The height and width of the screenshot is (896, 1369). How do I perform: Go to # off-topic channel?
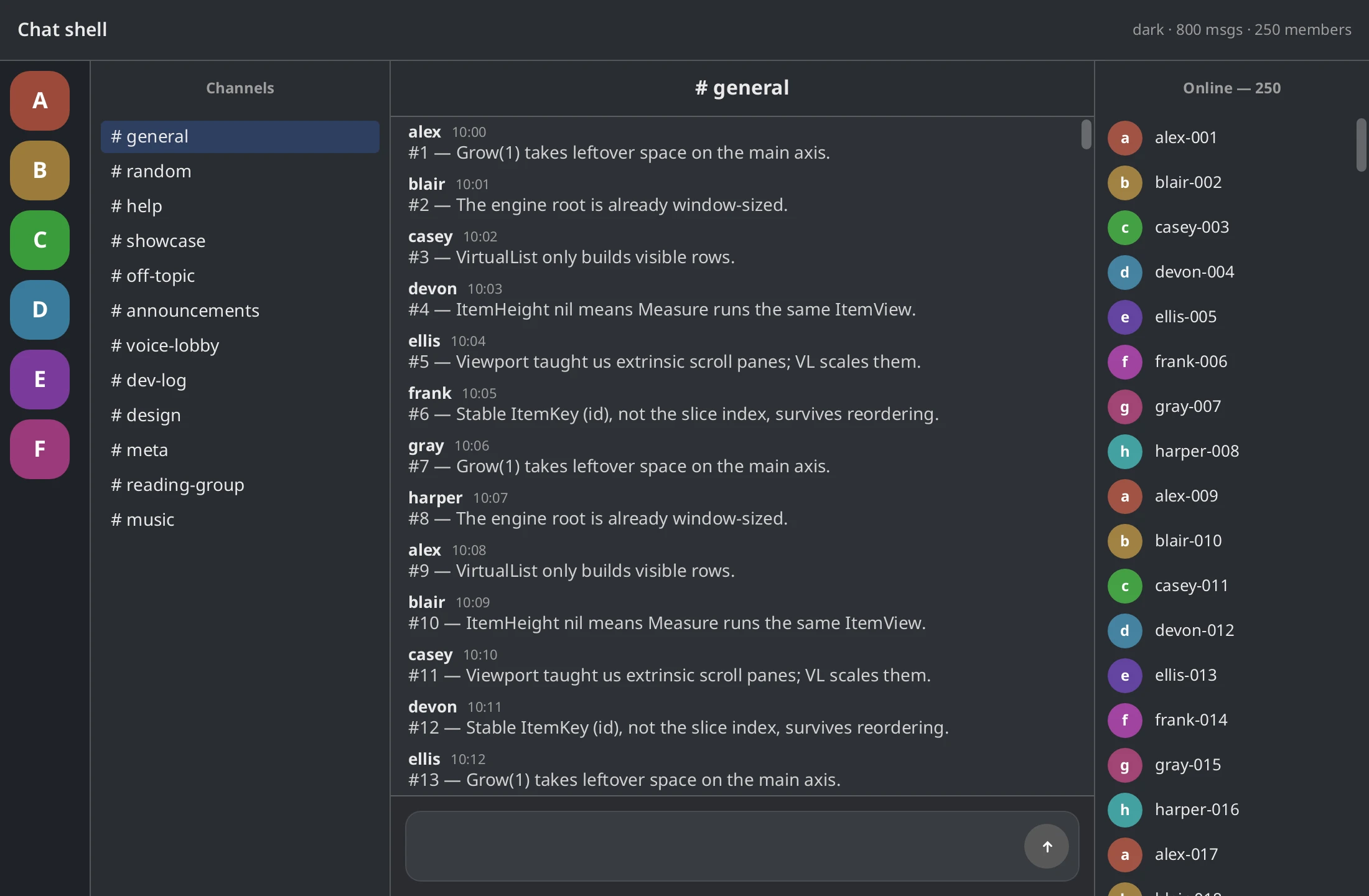click(240, 276)
